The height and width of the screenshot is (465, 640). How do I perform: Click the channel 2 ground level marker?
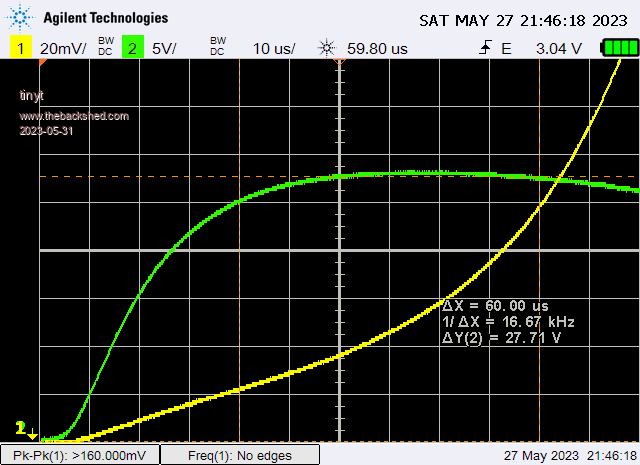[21, 429]
